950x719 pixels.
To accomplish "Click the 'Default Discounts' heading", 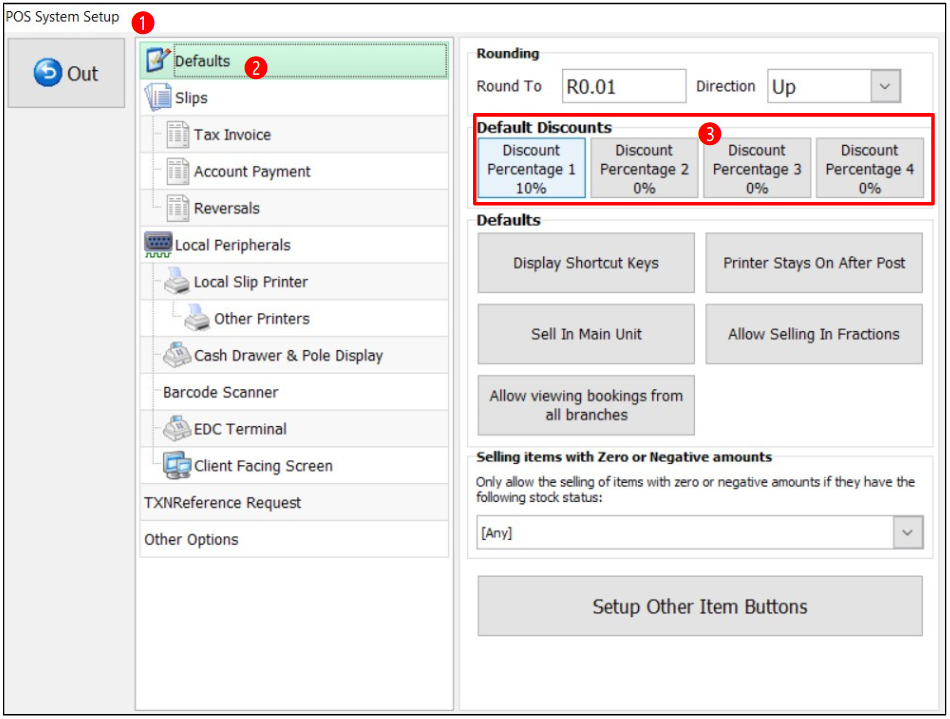I will tap(544, 127).
